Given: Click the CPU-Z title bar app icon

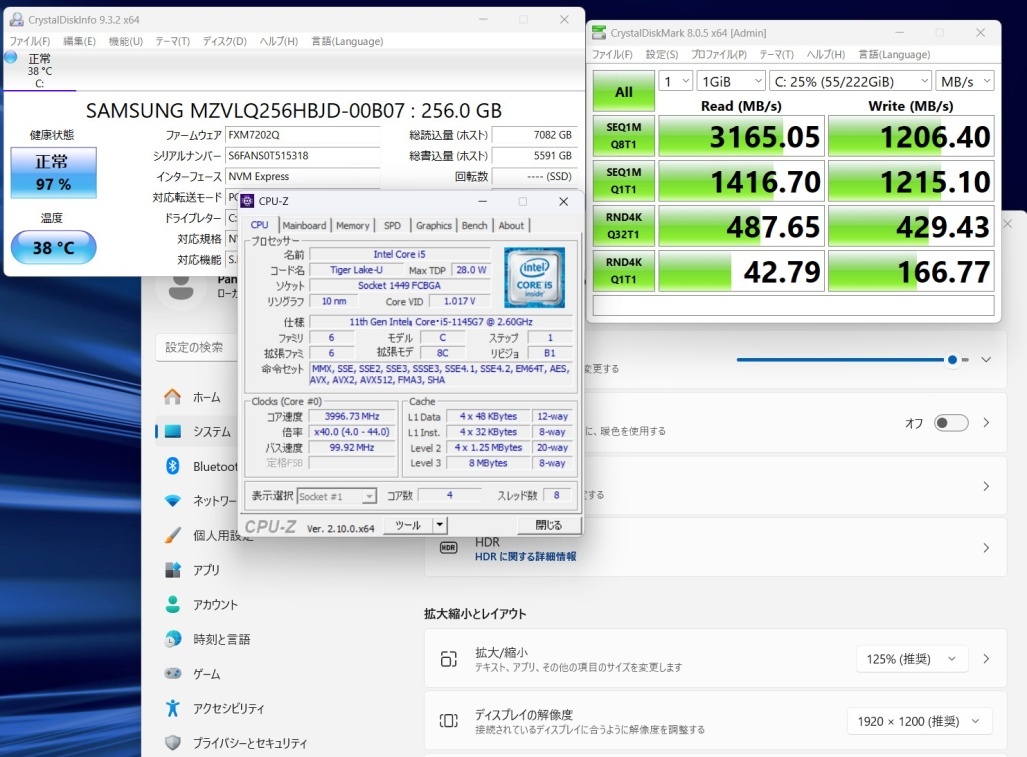Looking at the screenshot, I should 248,201.
